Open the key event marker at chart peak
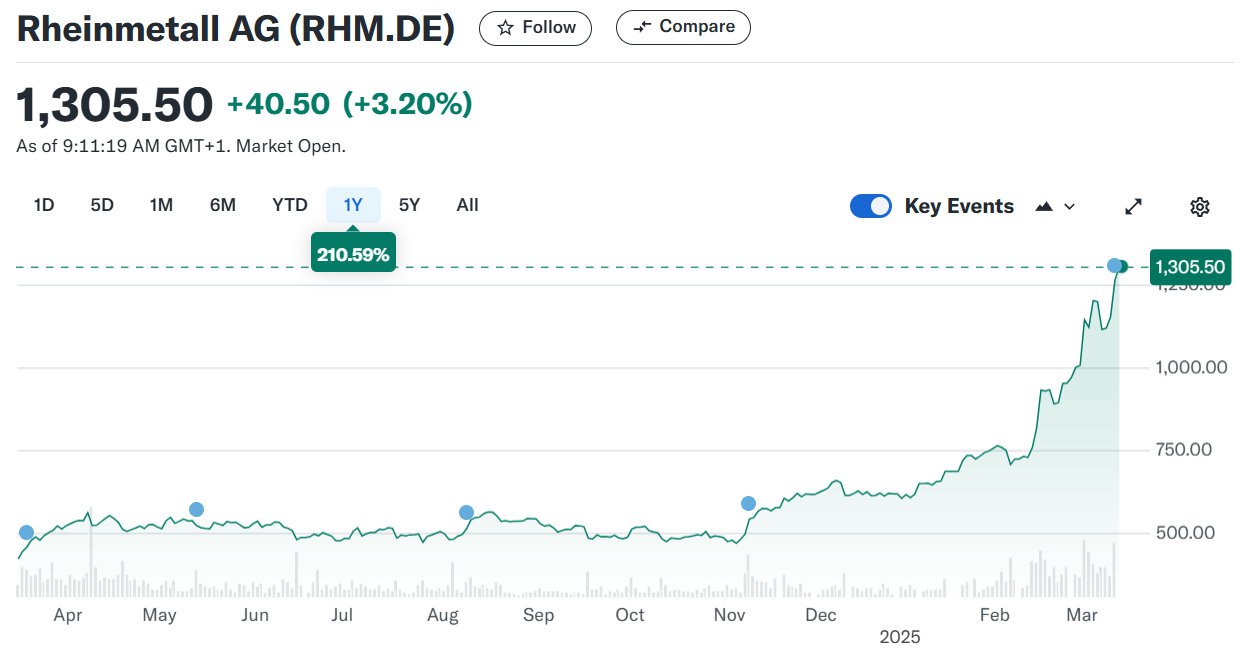Screen dimensions: 1244x655 point(1114,265)
